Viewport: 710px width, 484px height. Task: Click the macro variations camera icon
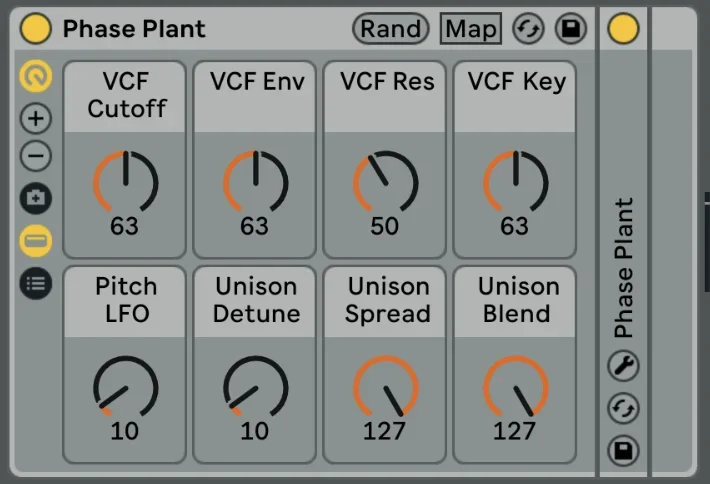click(x=36, y=198)
